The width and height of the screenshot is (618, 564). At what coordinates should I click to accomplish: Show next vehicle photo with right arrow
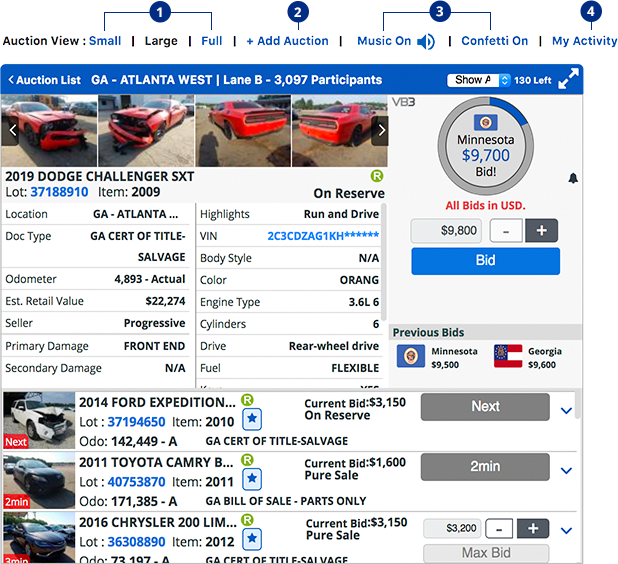coord(379,129)
